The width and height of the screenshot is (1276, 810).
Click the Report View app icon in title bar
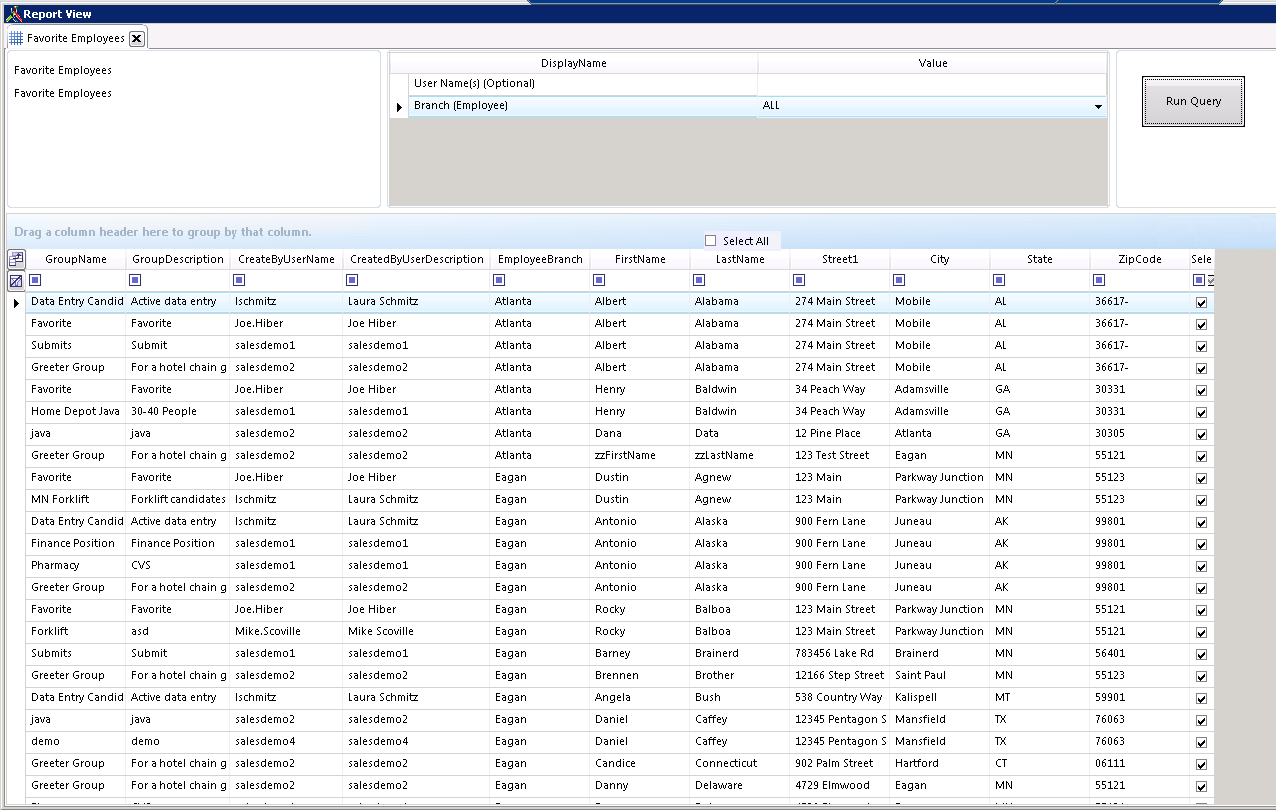click(12, 13)
